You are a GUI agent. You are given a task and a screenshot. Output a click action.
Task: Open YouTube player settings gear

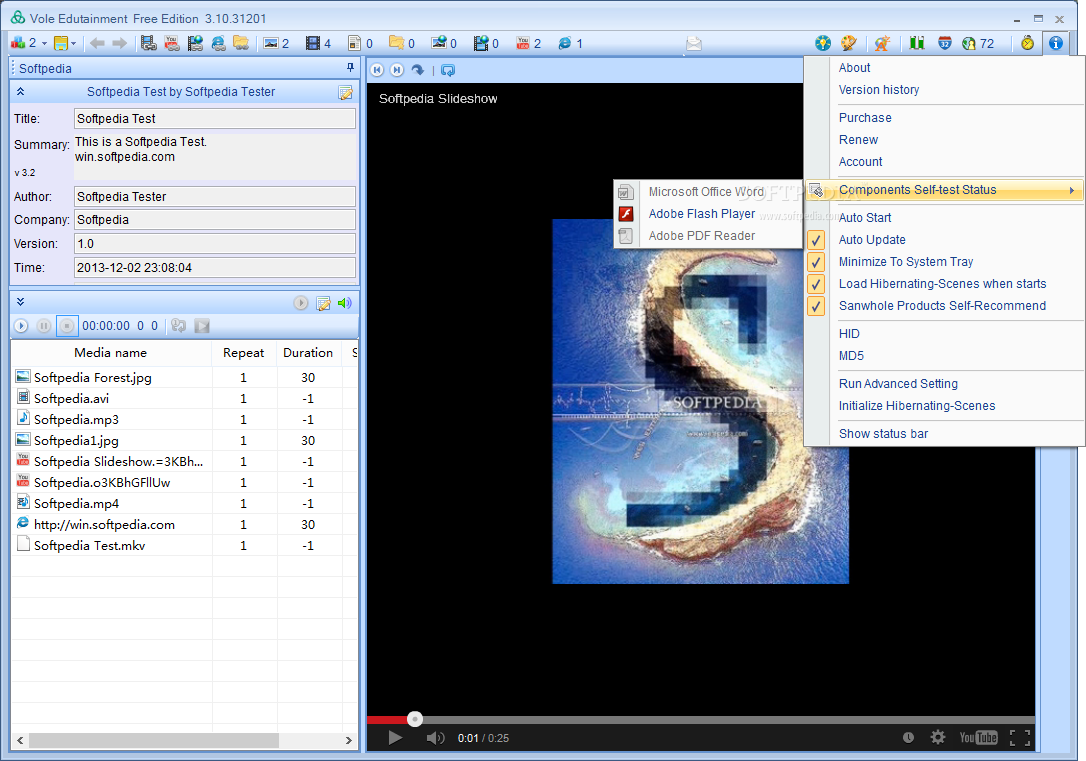click(938, 737)
